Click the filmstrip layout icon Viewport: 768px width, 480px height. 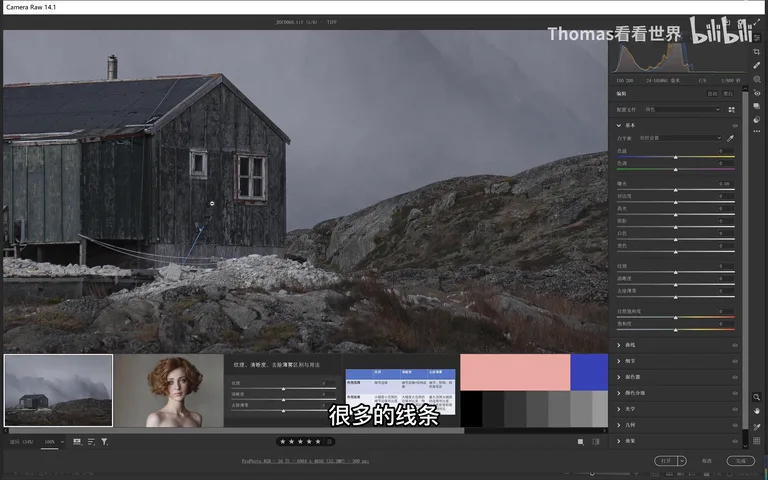77,442
